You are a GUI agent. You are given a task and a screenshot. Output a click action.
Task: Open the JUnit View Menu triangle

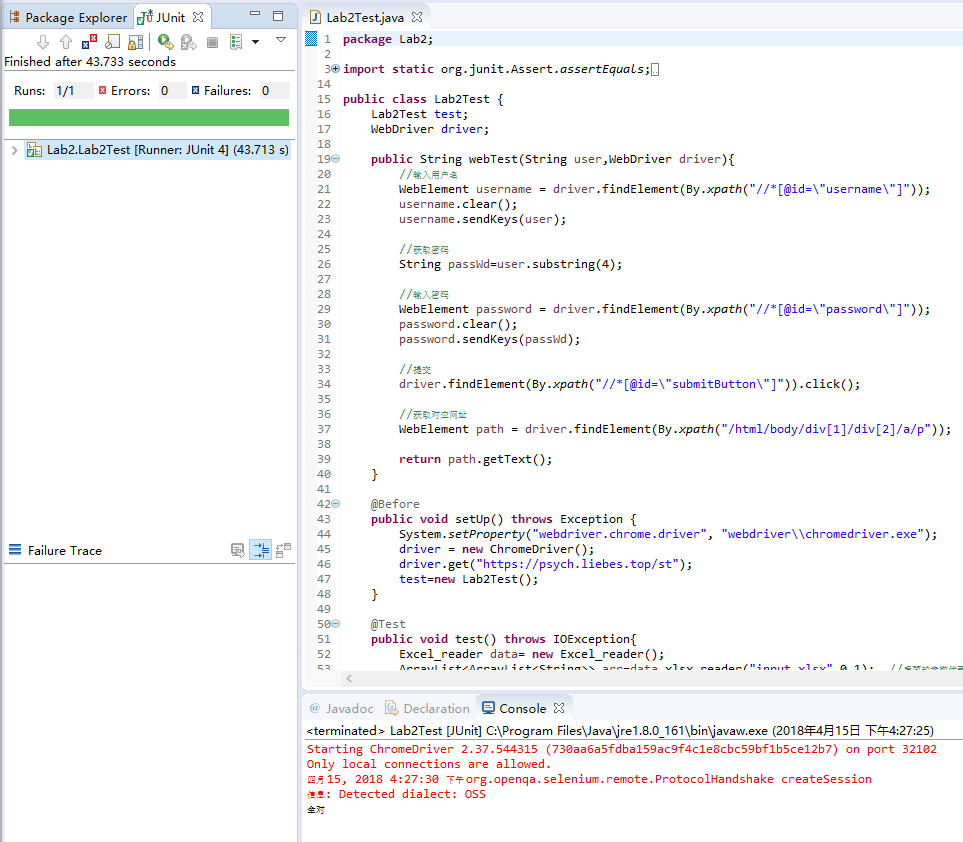coord(281,40)
